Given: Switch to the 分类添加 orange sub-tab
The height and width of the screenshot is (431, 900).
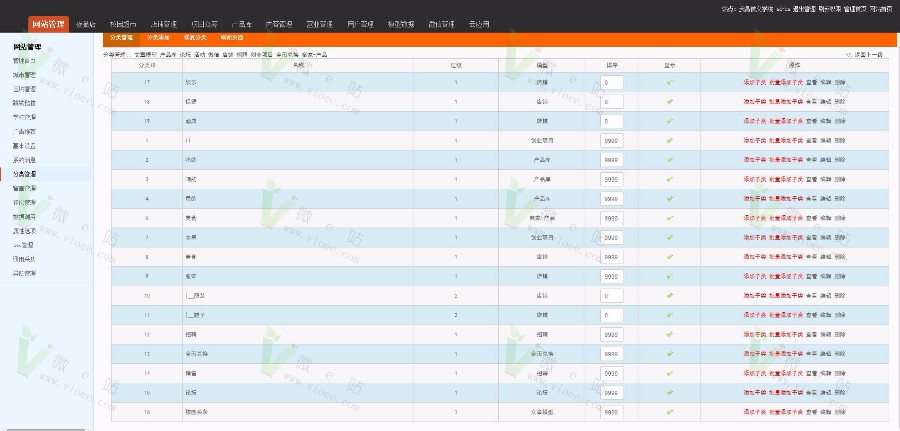Looking at the screenshot, I should [x=158, y=38].
